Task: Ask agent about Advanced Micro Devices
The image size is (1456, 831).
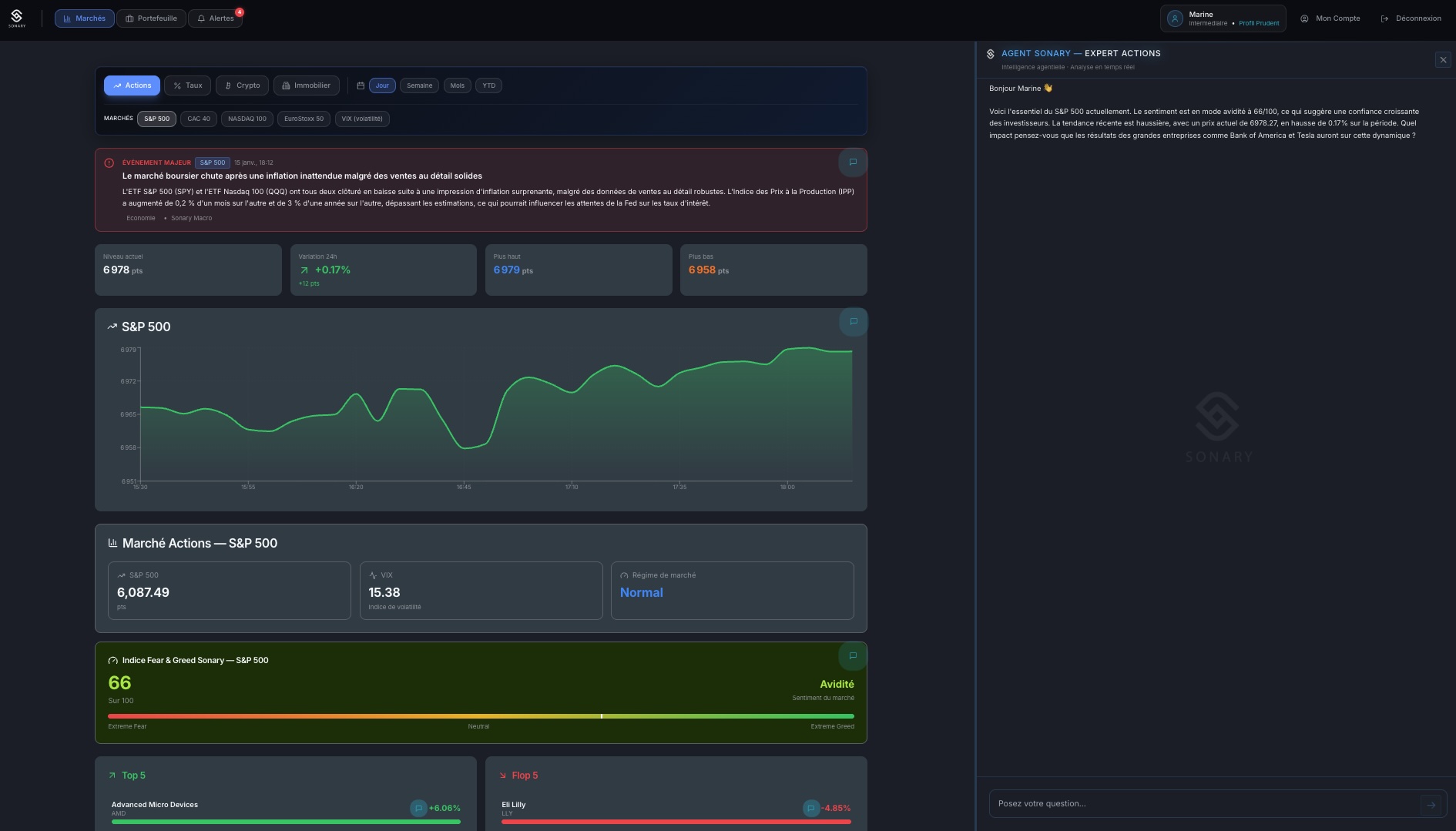Action: [x=418, y=808]
